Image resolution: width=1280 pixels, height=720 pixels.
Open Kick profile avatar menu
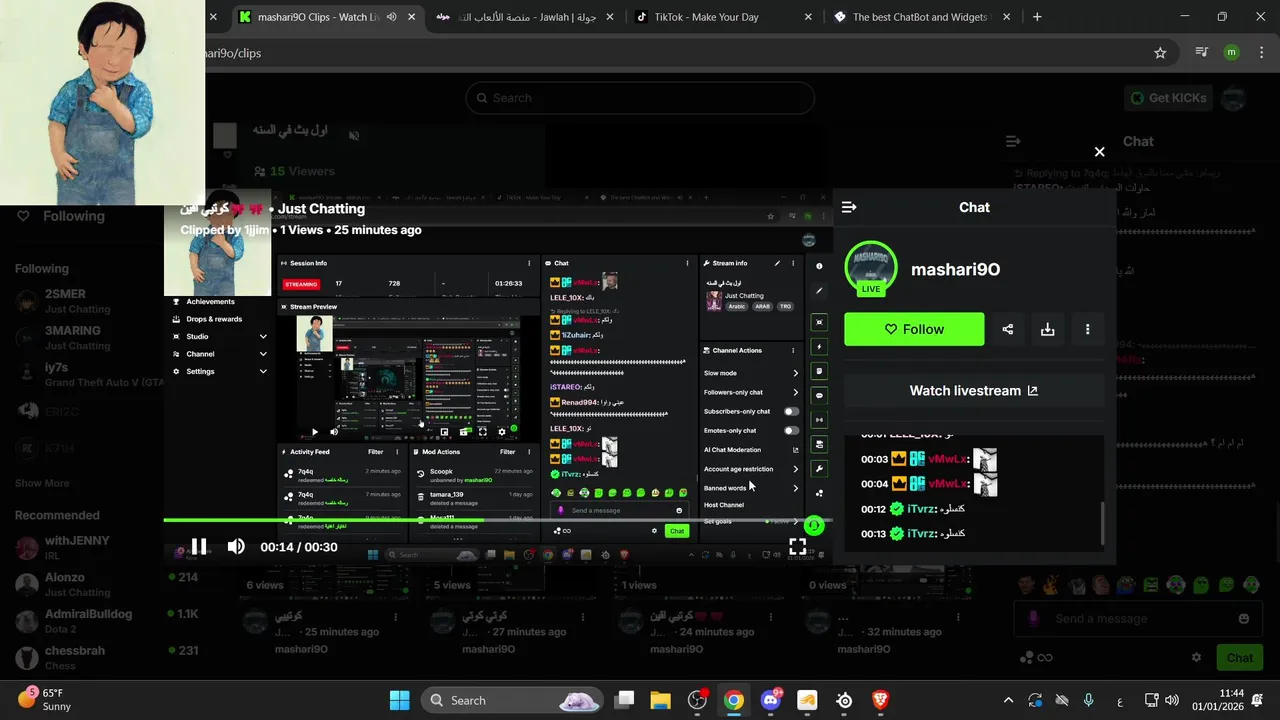(1234, 98)
